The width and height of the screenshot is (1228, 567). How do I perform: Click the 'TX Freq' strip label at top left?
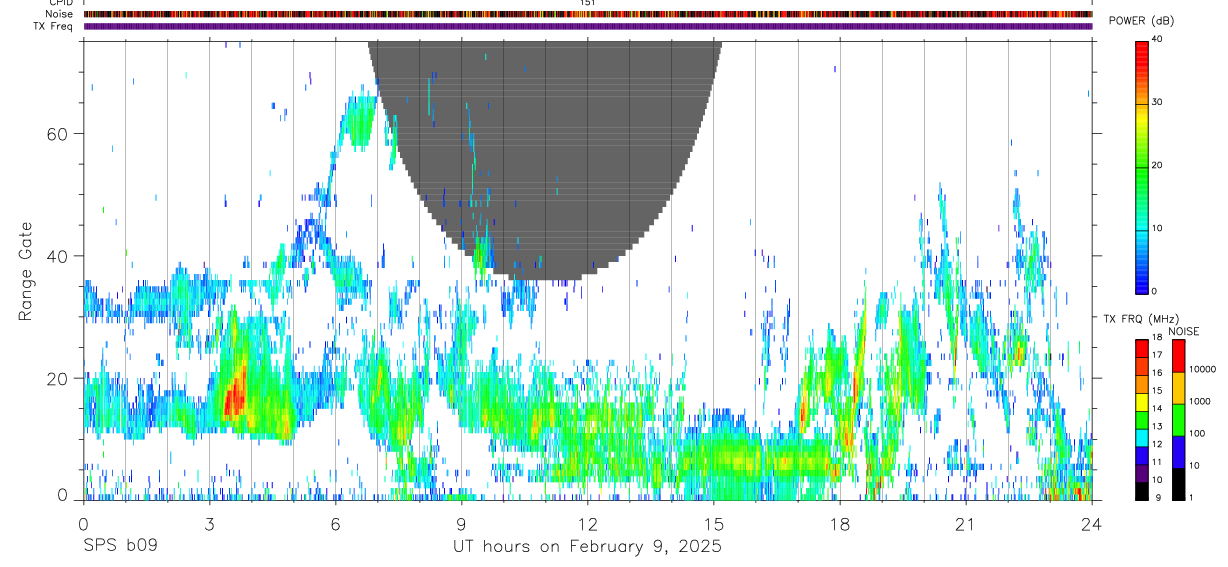click(x=53, y=26)
